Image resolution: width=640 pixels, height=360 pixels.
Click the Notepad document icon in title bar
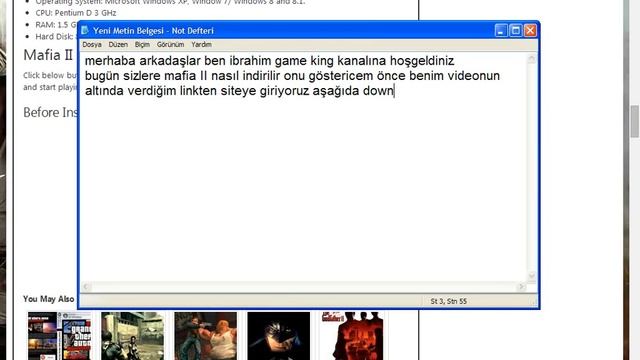(85, 31)
